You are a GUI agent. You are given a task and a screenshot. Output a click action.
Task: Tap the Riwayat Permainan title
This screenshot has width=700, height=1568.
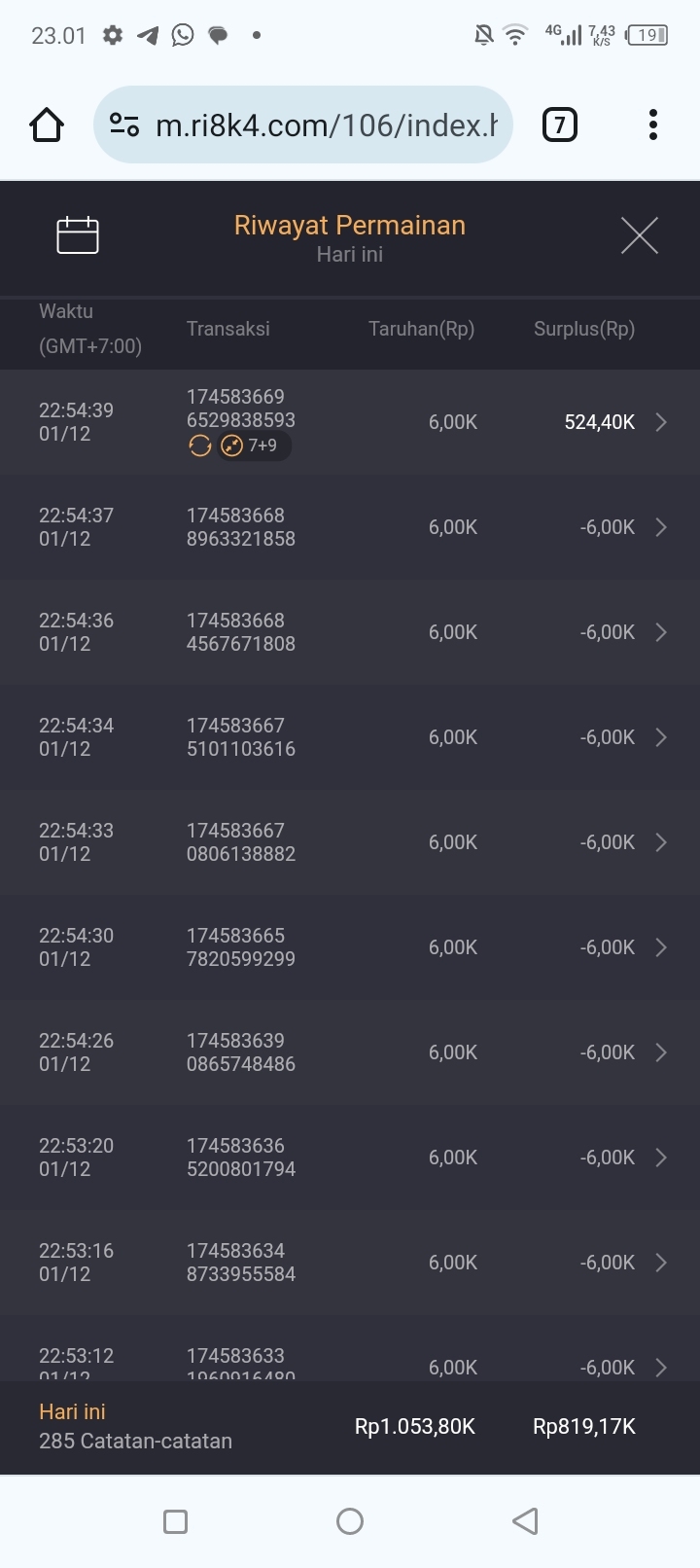coord(350,226)
